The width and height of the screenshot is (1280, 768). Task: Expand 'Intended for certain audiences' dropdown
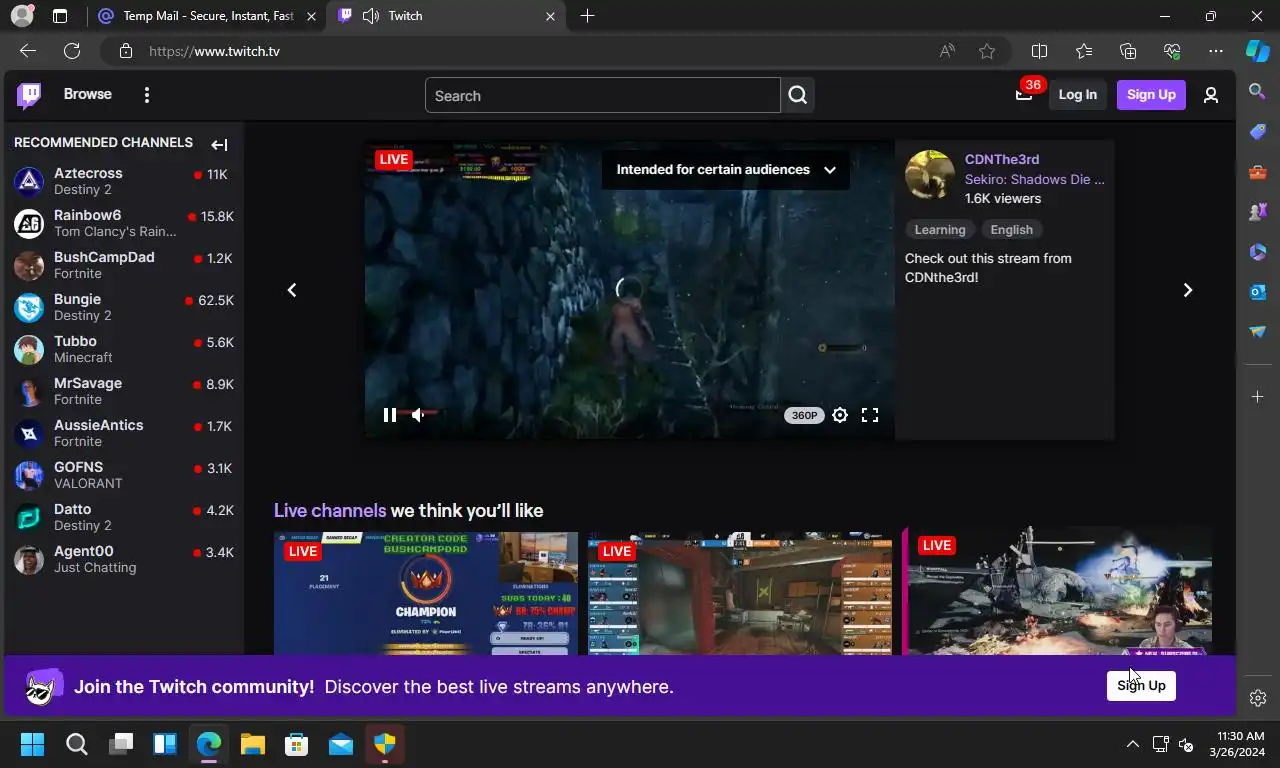click(x=726, y=169)
